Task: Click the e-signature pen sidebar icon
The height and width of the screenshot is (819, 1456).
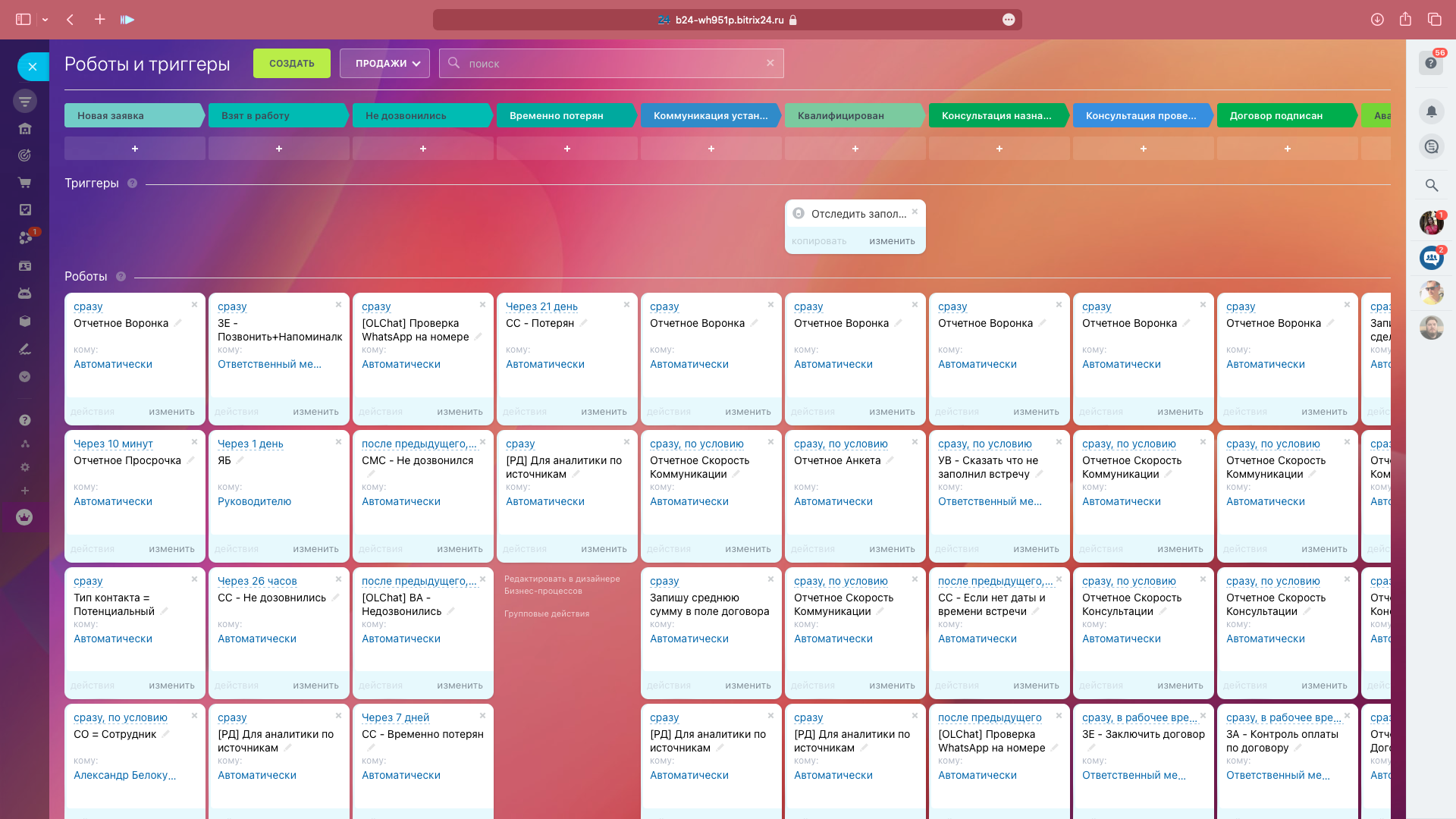Action: coord(24,349)
